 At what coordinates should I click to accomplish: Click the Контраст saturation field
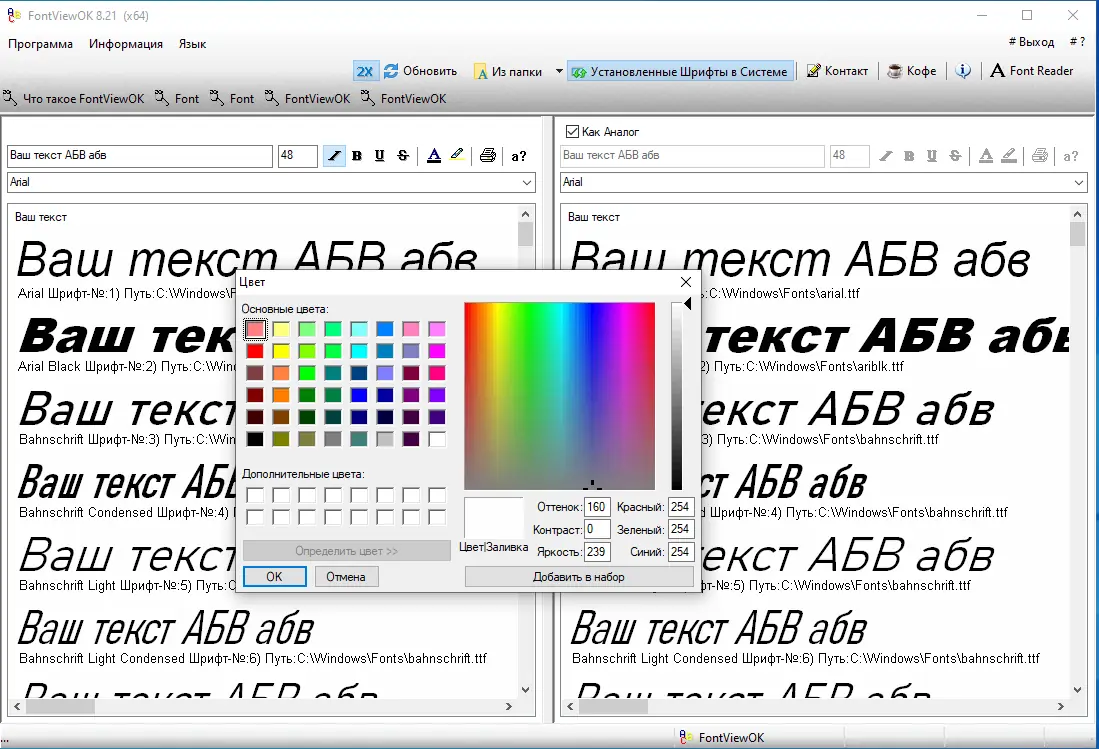tap(596, 529)
